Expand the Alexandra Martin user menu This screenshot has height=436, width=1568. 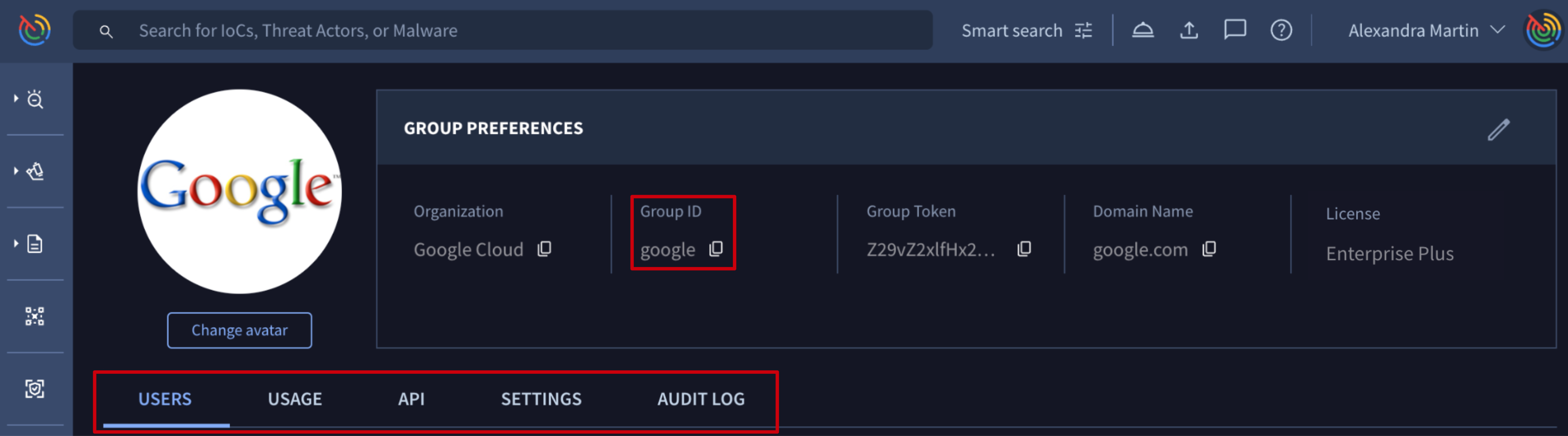(x=1426, y=30)
